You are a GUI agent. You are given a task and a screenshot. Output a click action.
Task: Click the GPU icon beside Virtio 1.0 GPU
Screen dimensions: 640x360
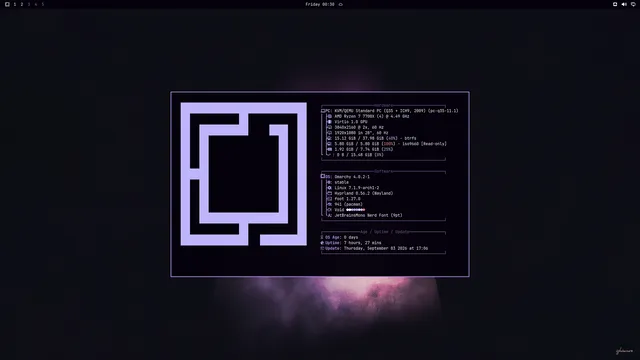pos(329,122)
